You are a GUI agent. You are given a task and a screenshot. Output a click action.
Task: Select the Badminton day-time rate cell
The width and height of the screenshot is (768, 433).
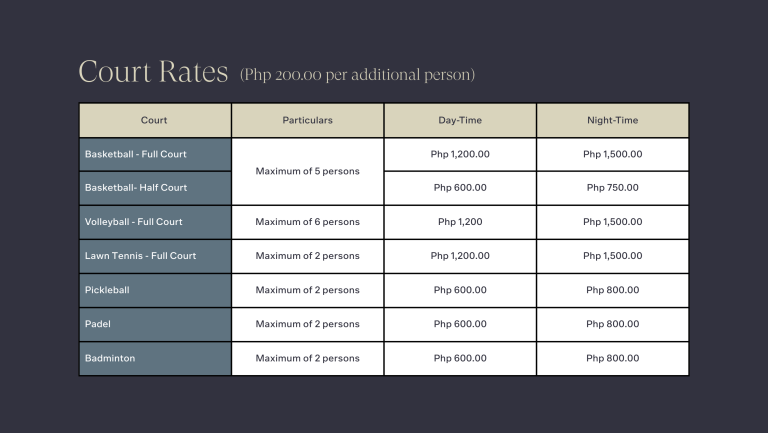click(x=460, y=358)
